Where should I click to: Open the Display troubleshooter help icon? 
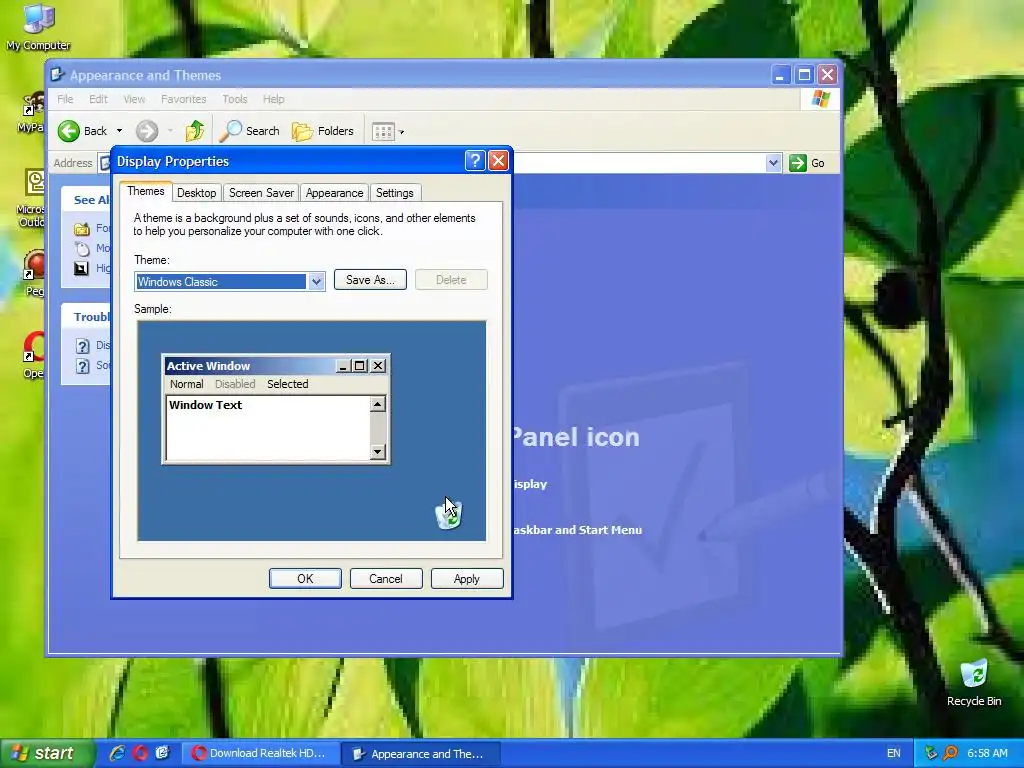(82, 345)
